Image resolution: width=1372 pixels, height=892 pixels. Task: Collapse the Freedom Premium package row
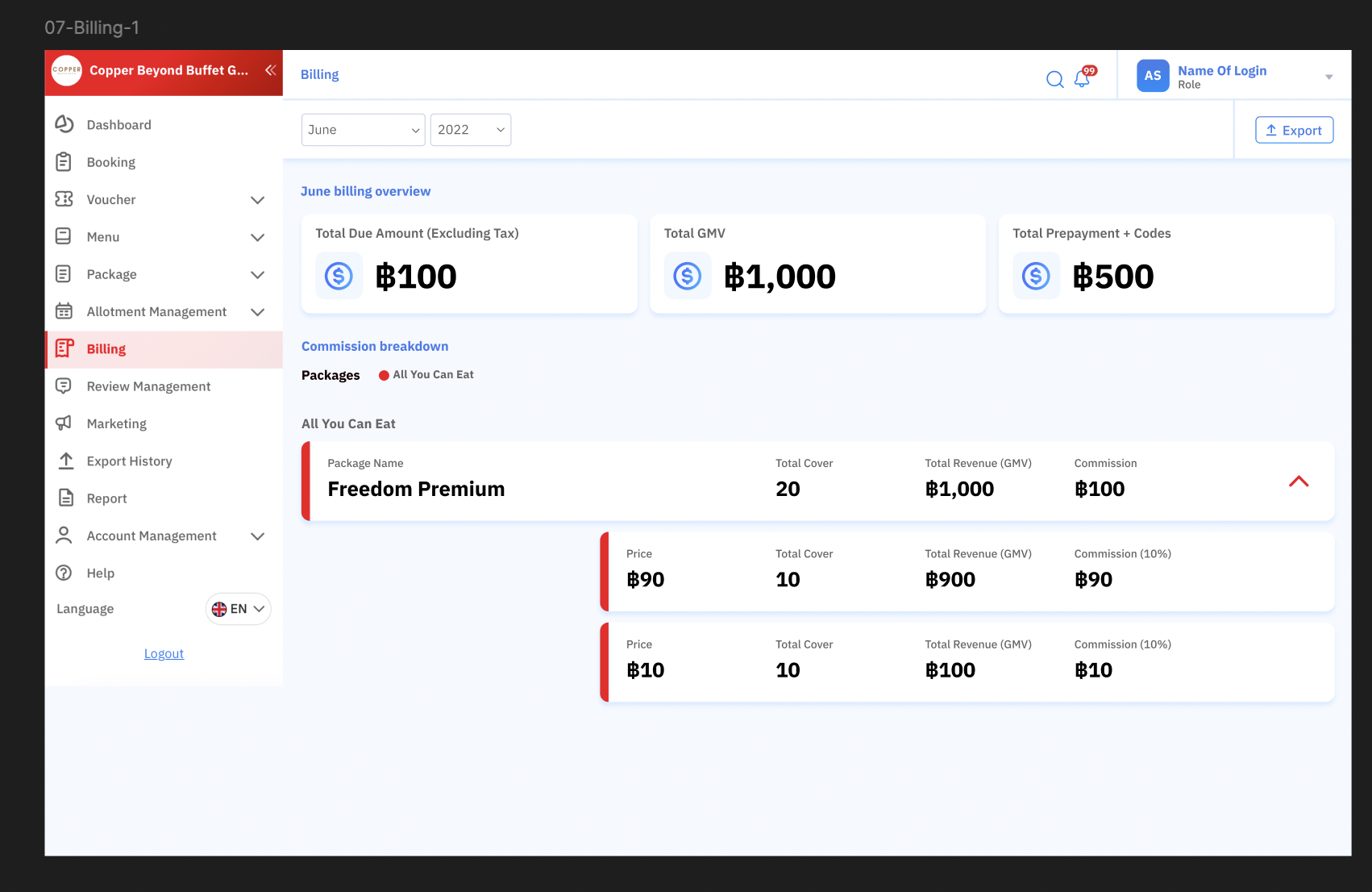[x=1299, y=481]
